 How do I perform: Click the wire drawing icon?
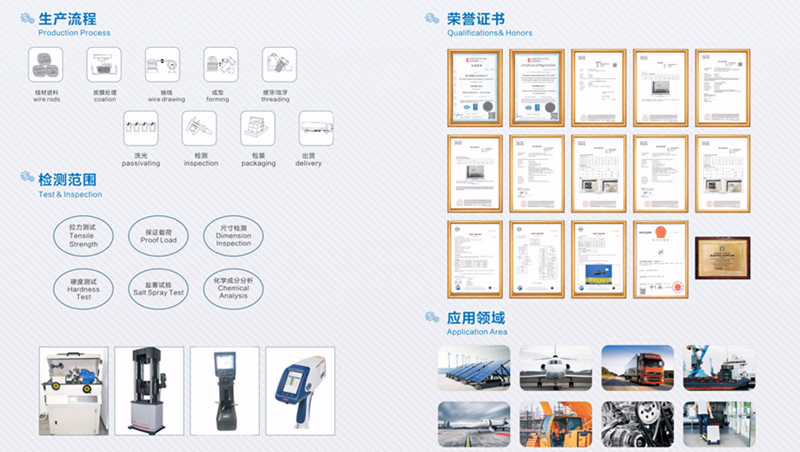click(162, 65)
